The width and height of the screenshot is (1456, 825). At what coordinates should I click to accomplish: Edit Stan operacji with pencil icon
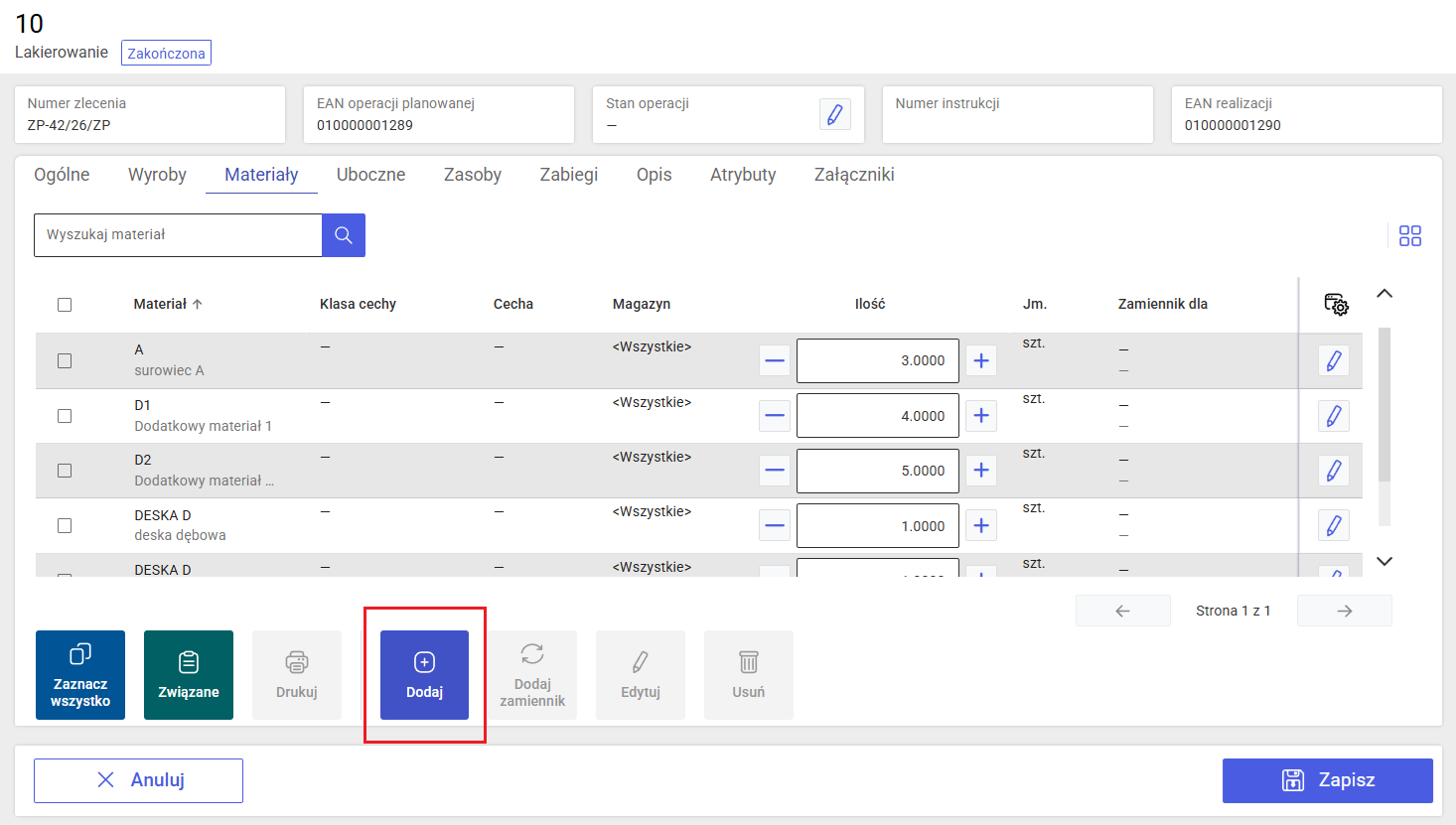click(835, 114)
